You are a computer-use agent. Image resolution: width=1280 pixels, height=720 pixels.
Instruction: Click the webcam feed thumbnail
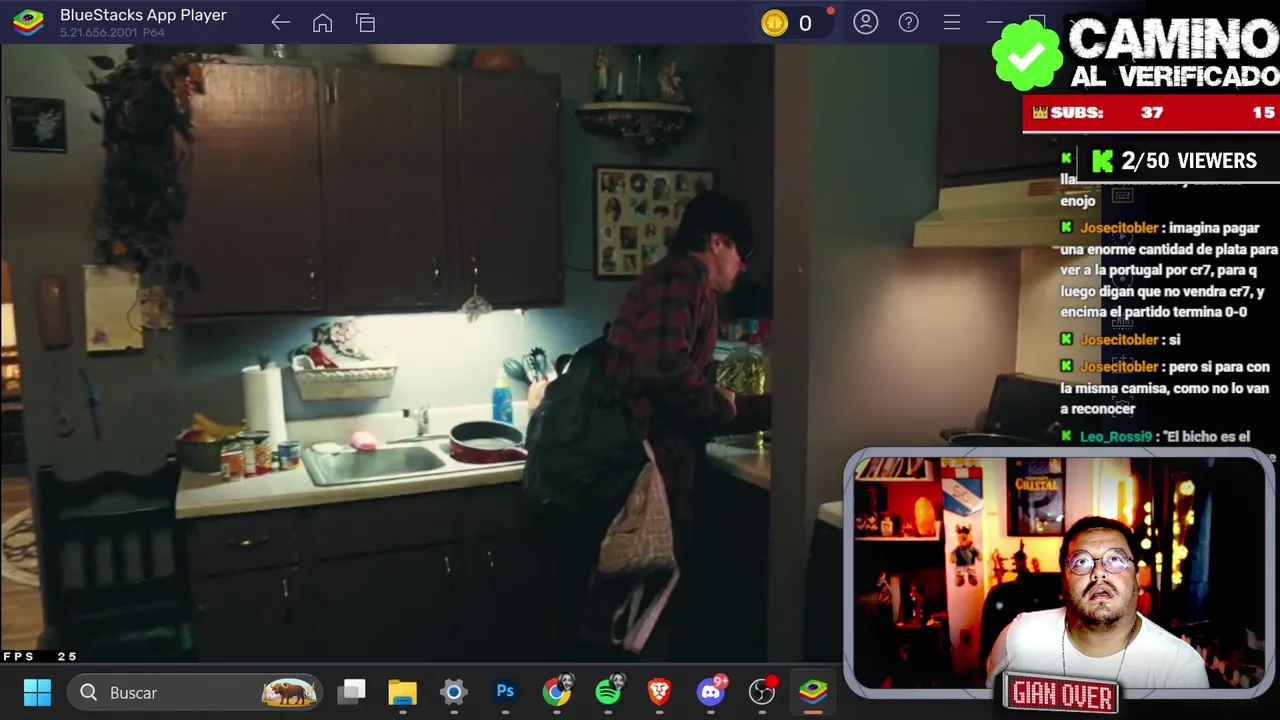pos(1059,572)
